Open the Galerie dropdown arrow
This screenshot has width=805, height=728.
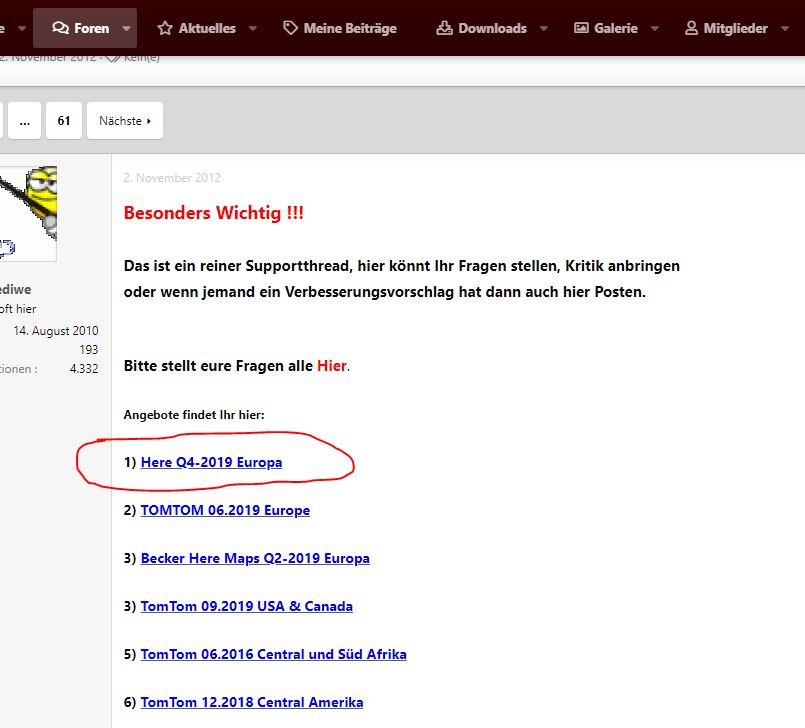tap(655, 28)
